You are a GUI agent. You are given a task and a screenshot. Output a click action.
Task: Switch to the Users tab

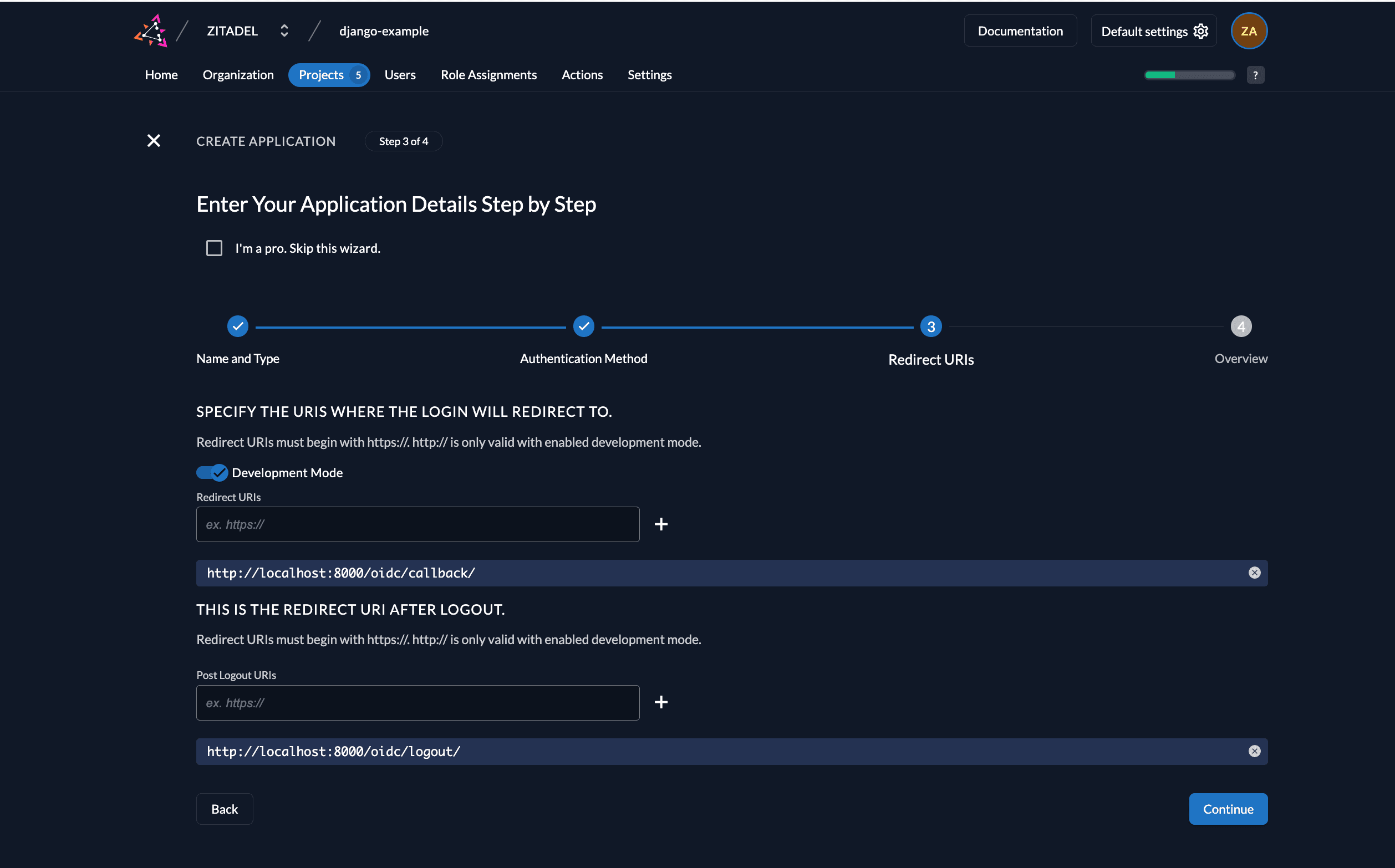tap(400, 75)
